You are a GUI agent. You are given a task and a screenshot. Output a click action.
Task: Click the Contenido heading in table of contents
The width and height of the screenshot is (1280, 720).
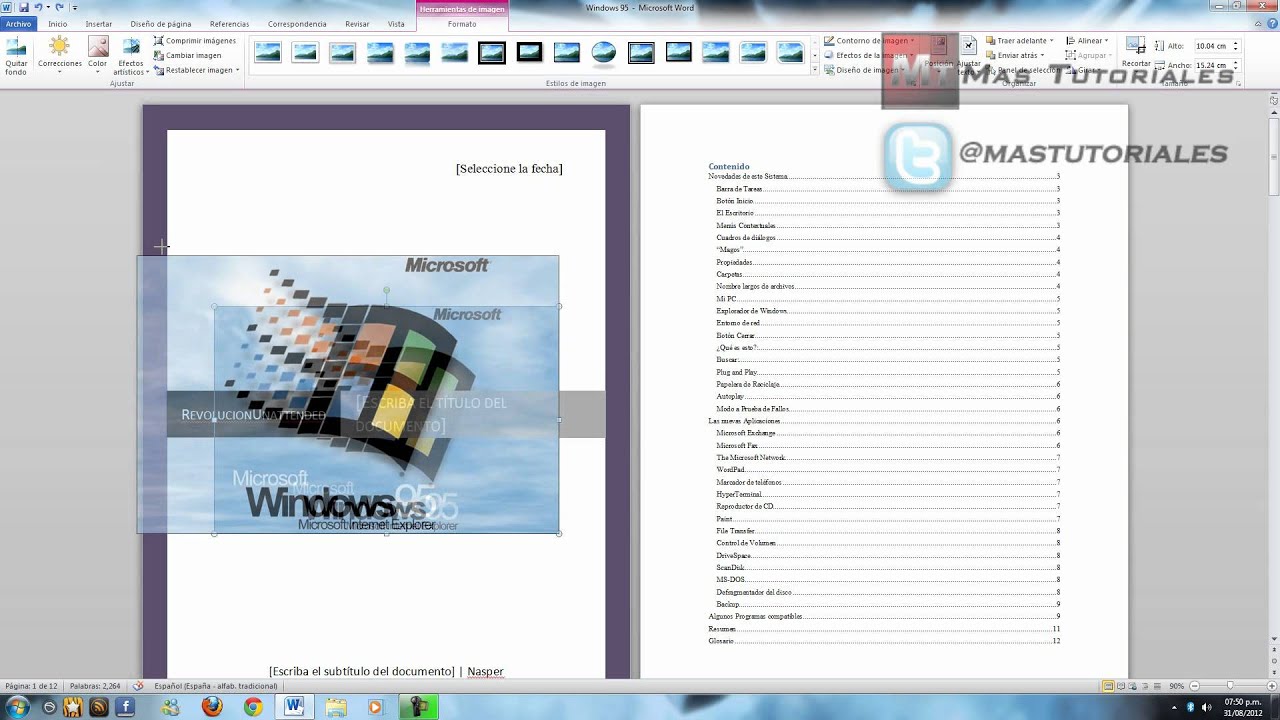[729, 166]
